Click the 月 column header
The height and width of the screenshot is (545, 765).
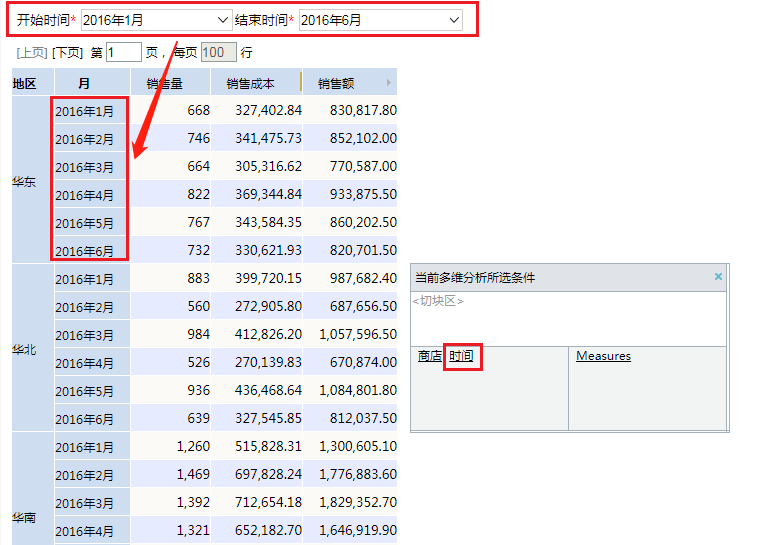(x=92, y=82)
